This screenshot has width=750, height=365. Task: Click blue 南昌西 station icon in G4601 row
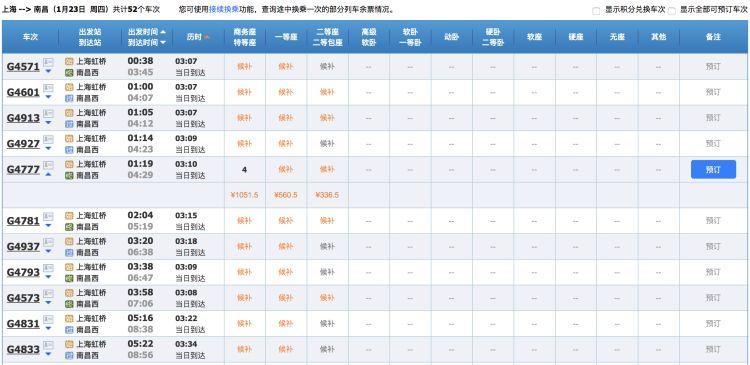click(x=69, y=99)
